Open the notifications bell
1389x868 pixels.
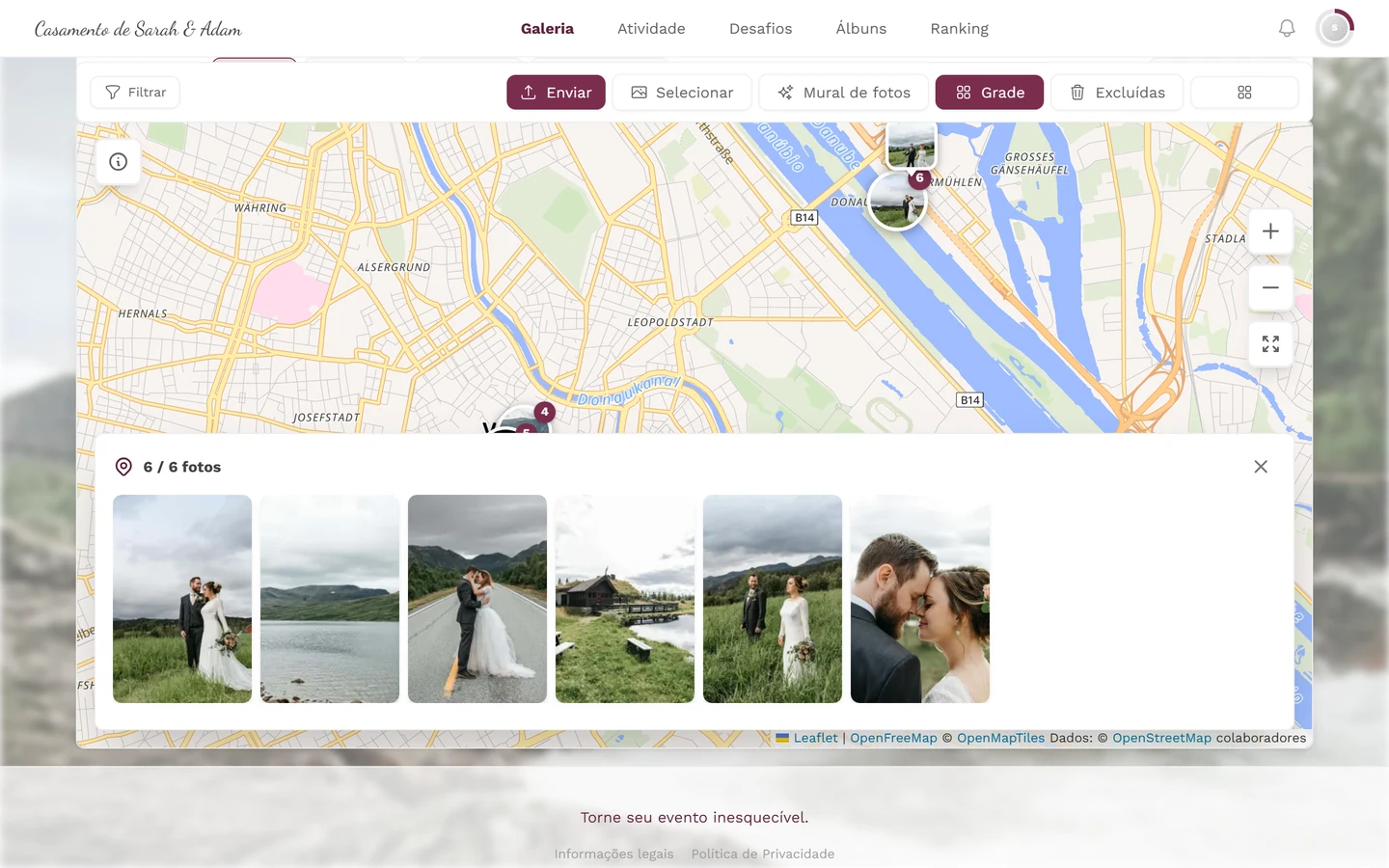(x=1287, y=29)
